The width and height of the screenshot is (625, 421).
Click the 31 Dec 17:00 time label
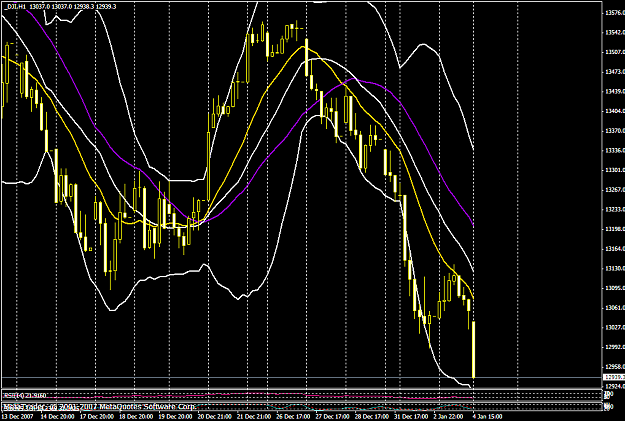(x=412, y=417)
